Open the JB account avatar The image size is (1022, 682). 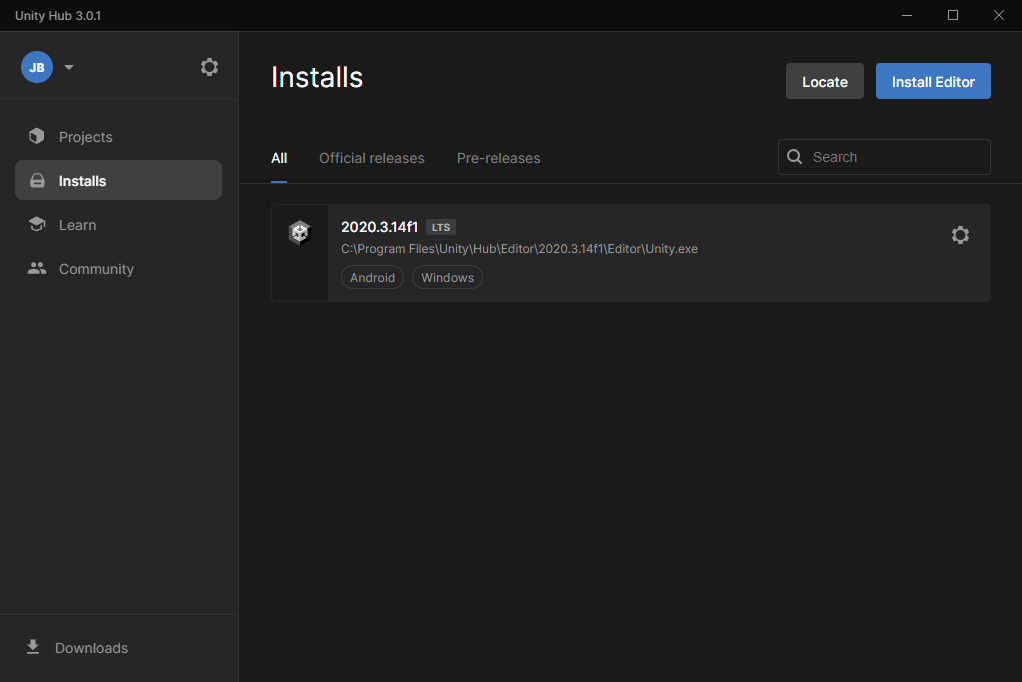pyautogui.click(x=36, y=67)
